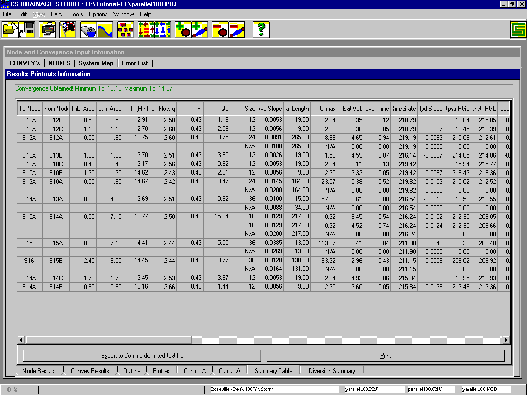Screen dimensions: 527x396
Task: Save the project using the disk icon
Action: 27,30
